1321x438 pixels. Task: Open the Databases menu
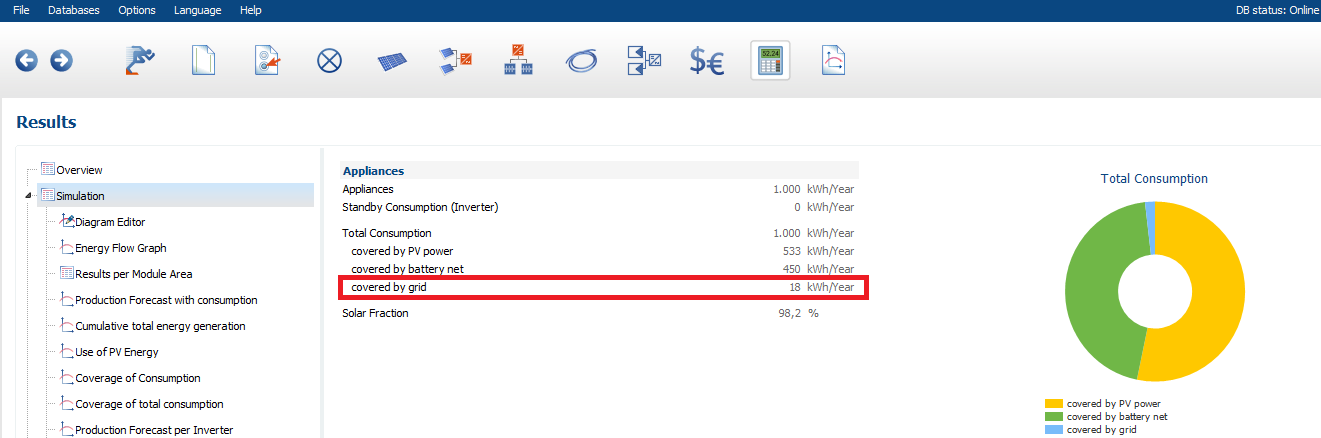click(x=74, y=10)
